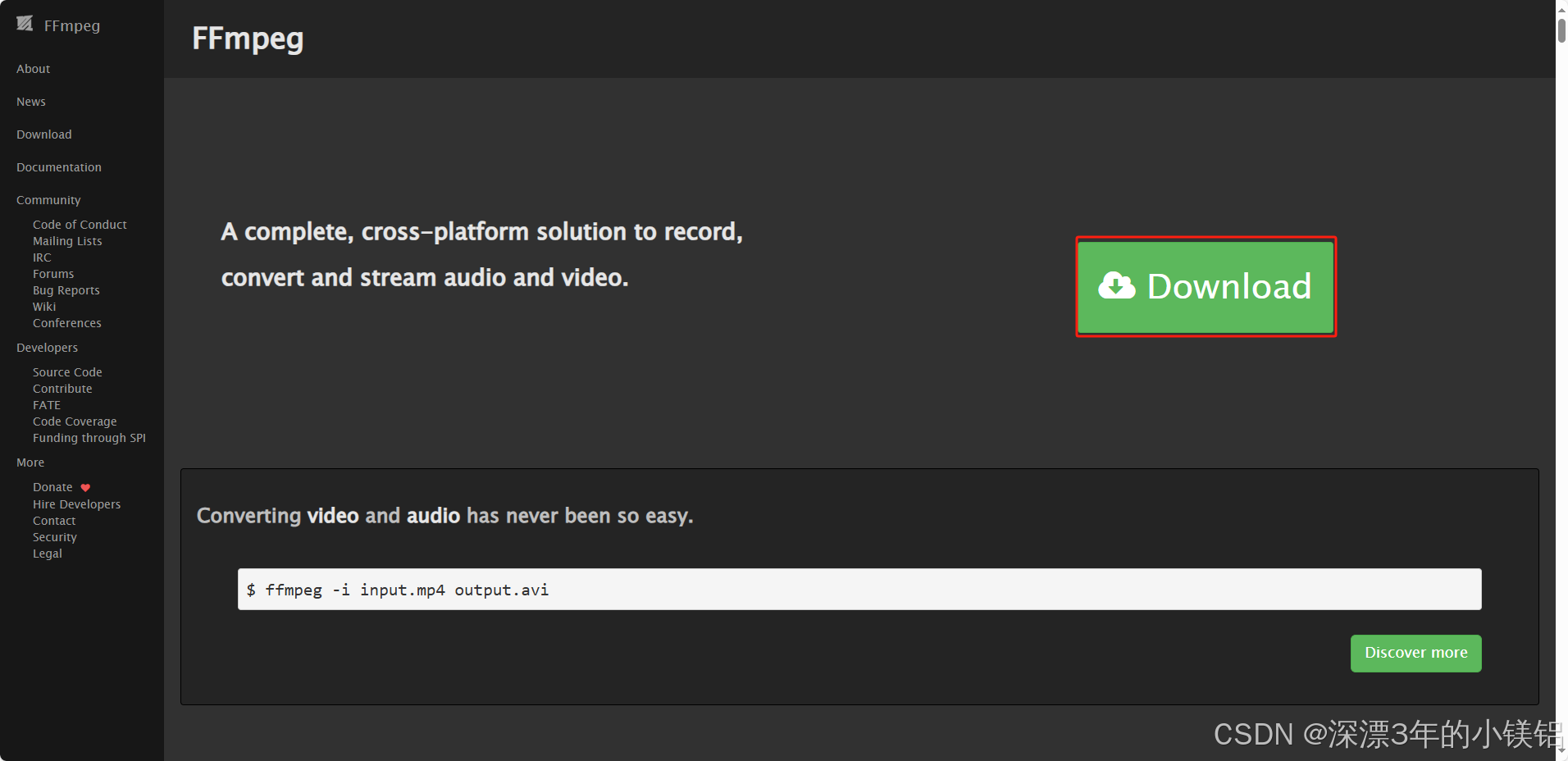Open Download from the sidebar menu
The width and height of the screenshot is (1568, 761).
44,134
